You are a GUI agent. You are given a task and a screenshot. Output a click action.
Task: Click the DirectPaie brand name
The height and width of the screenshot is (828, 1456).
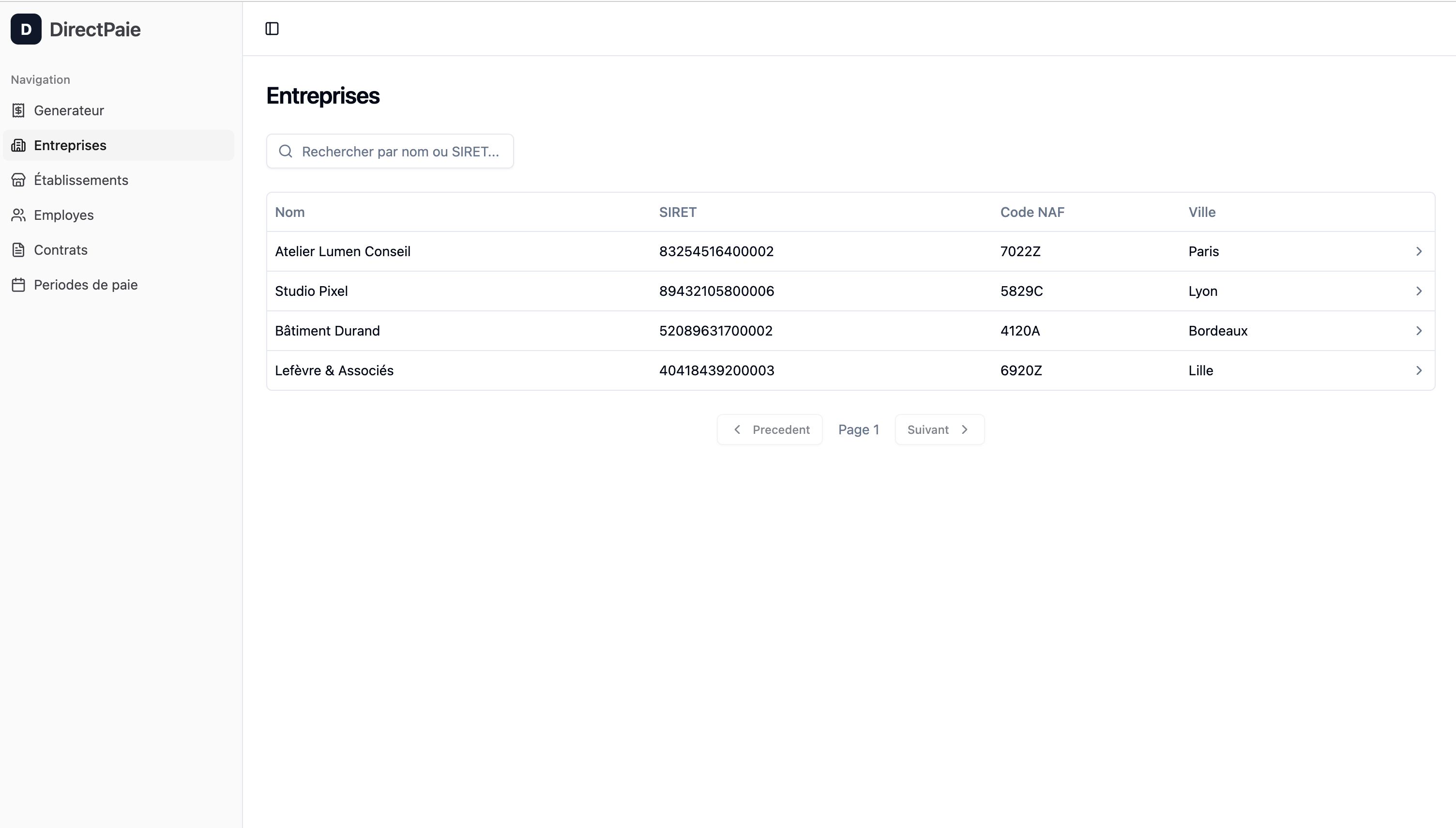[x=95, y=30]
